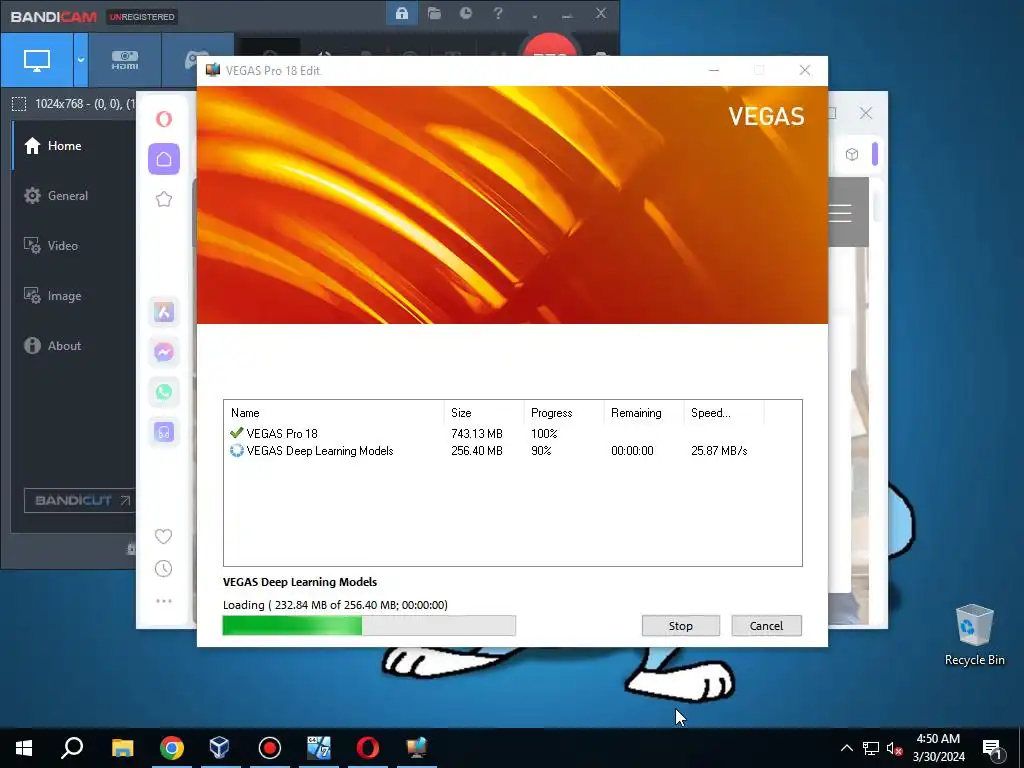Click the VEGAS installer title bar icon

coord(212,70)
